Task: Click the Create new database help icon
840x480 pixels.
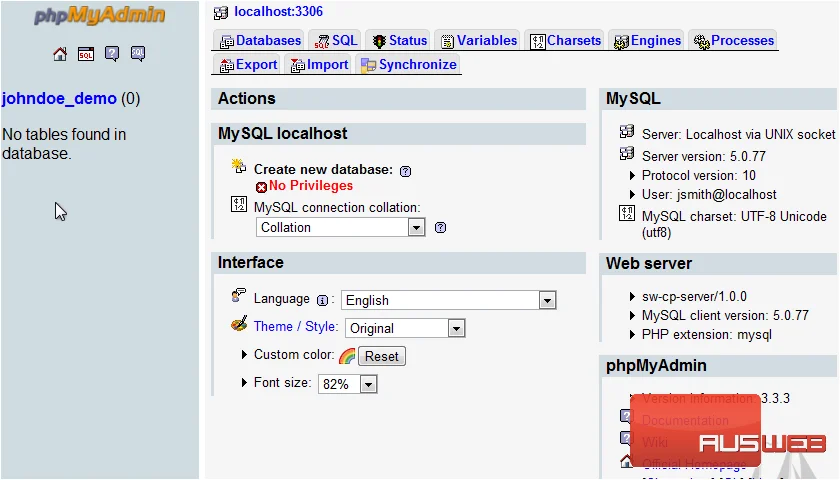Action: coord(406,171)
